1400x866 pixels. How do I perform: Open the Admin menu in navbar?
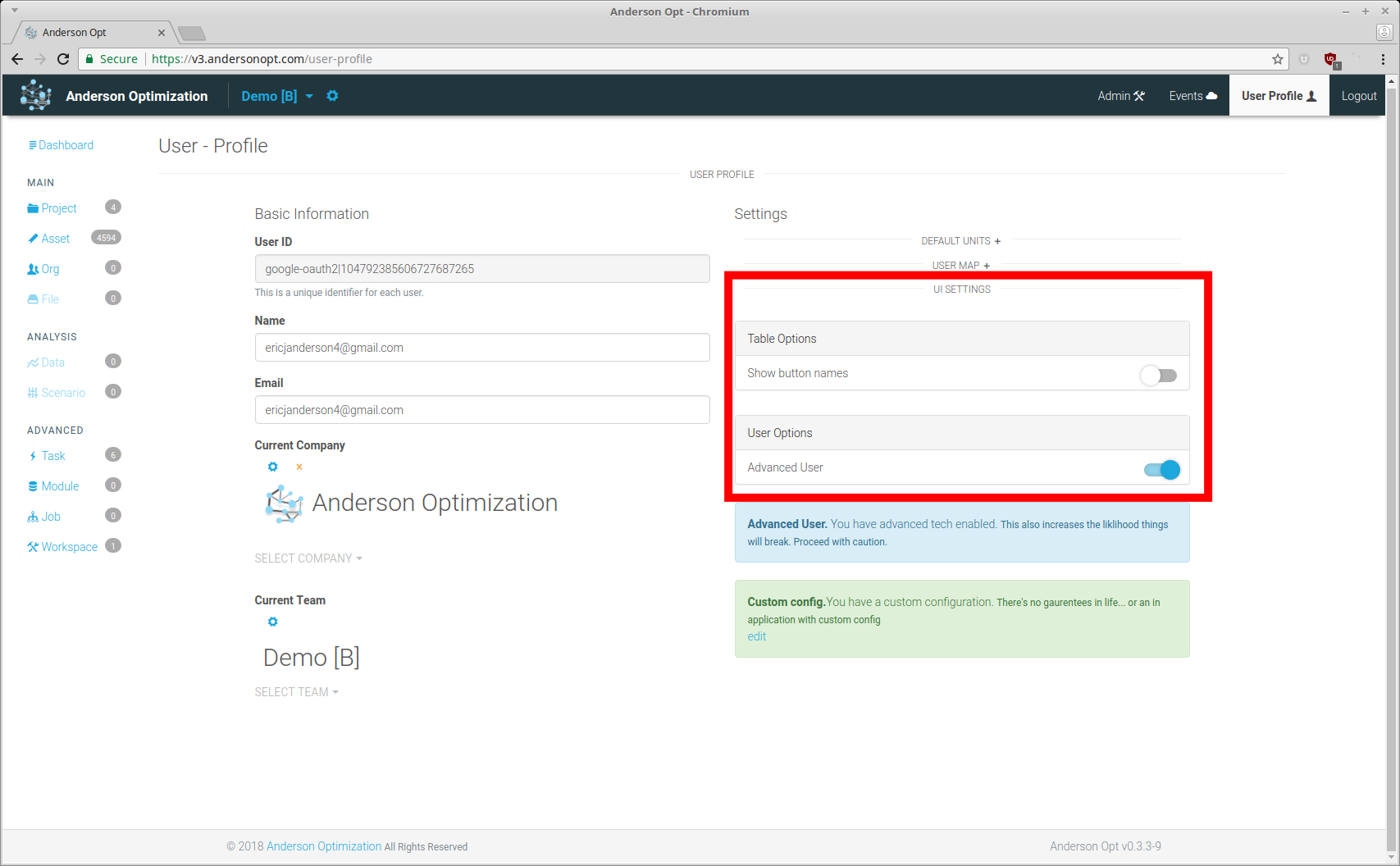[1120, 96]
